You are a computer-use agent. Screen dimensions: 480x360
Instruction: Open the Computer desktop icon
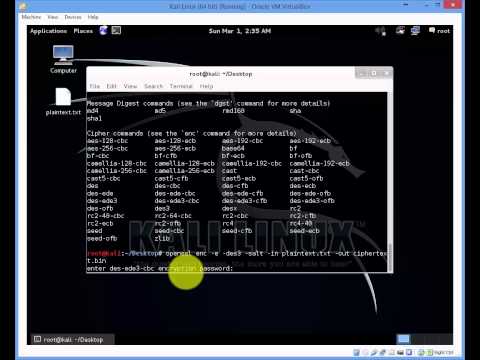tap(63, 60)
